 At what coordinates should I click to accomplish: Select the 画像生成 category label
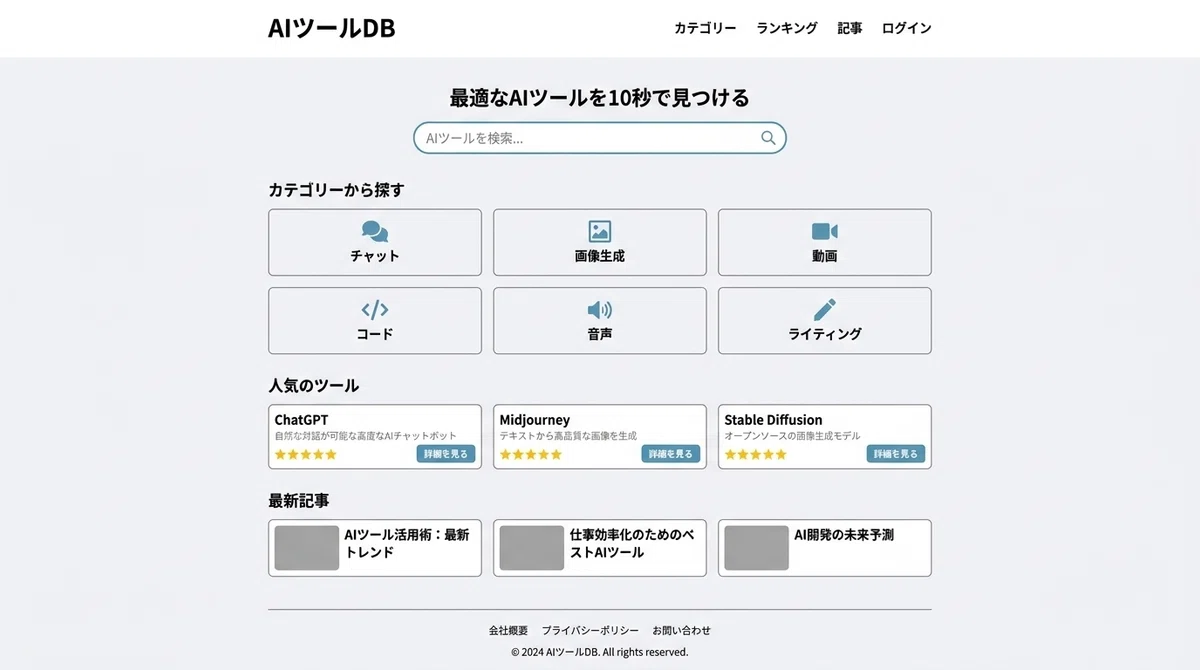coord(600,256)
